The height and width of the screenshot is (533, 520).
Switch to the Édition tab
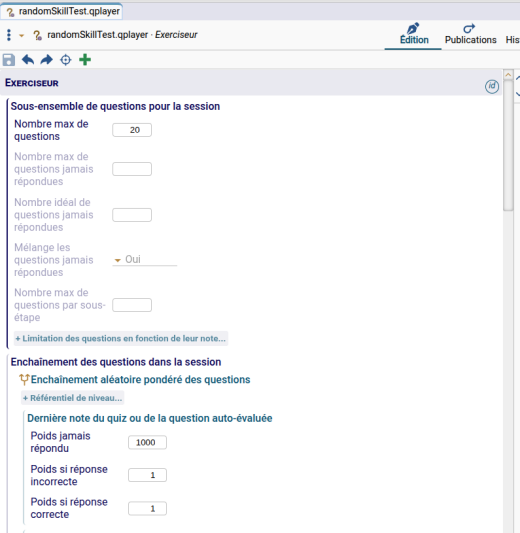[414, 34]
